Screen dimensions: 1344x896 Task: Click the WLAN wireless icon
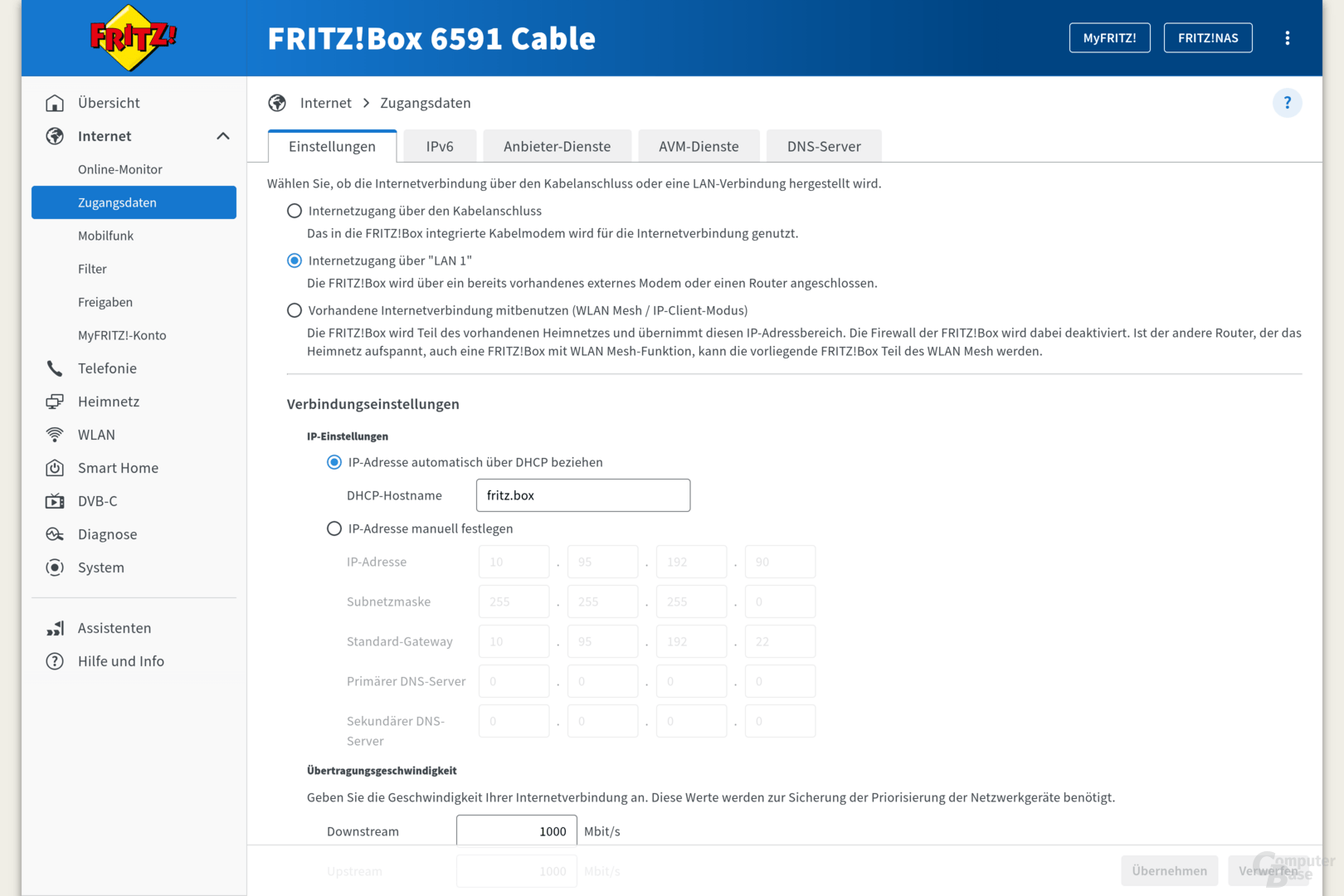[54, 434]
